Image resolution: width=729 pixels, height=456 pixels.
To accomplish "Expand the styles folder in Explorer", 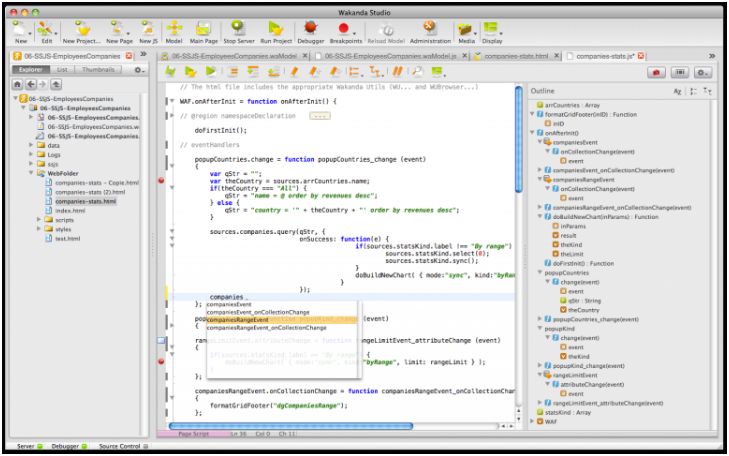I will pos(39,229).
